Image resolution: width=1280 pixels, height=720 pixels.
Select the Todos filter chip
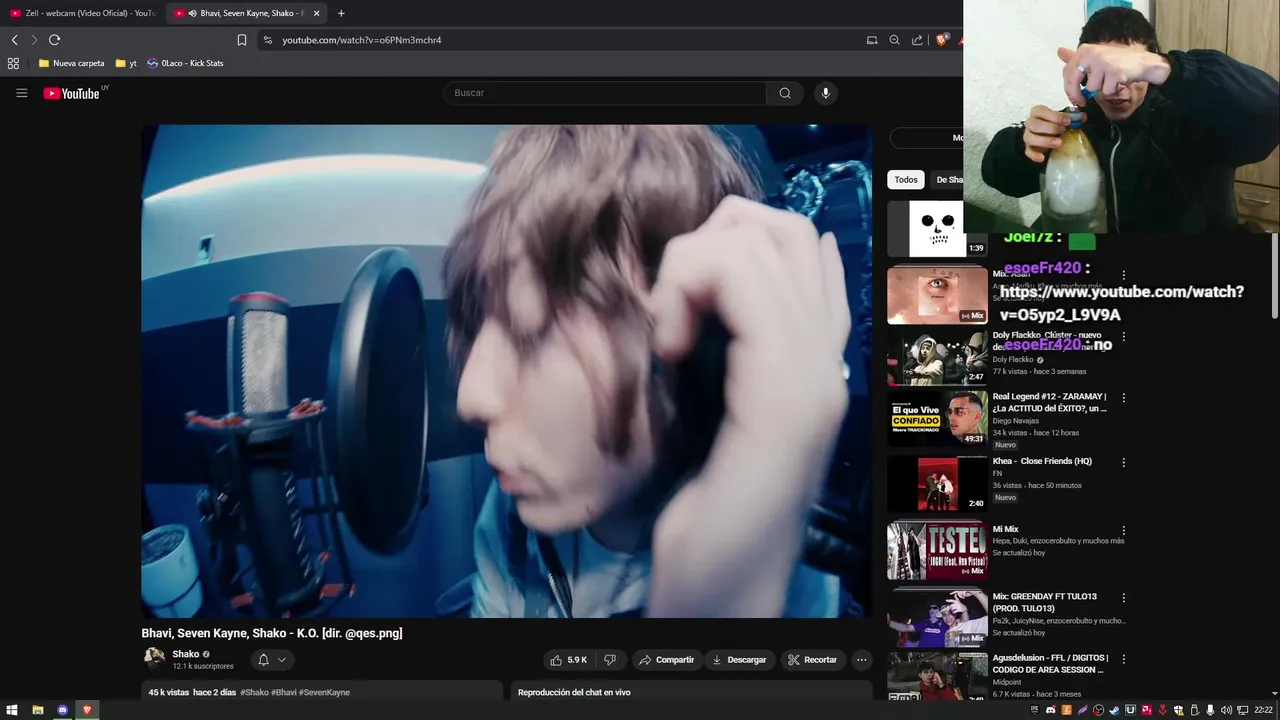[906, 180]
